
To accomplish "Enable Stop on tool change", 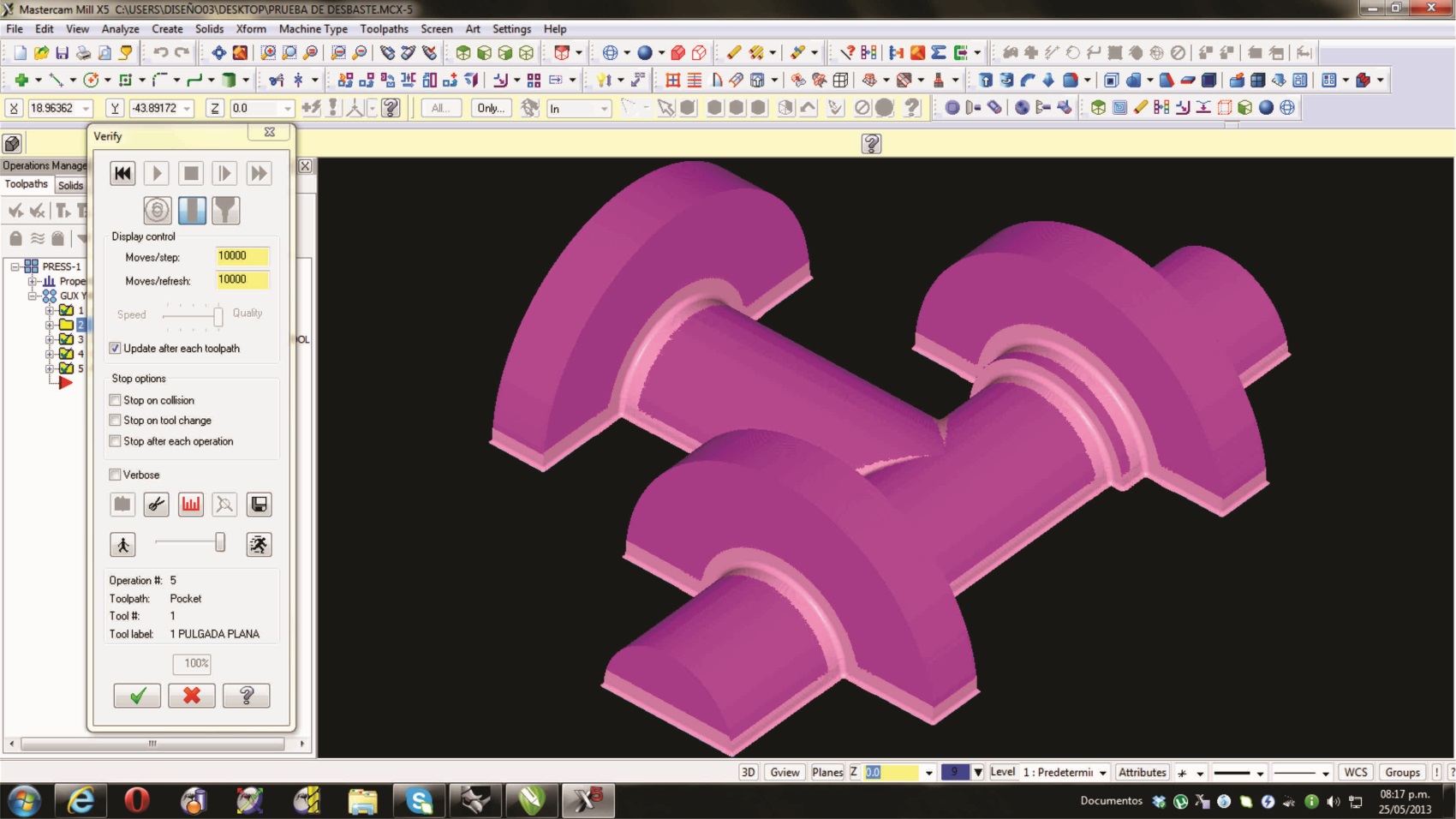I will pos(115,421).
